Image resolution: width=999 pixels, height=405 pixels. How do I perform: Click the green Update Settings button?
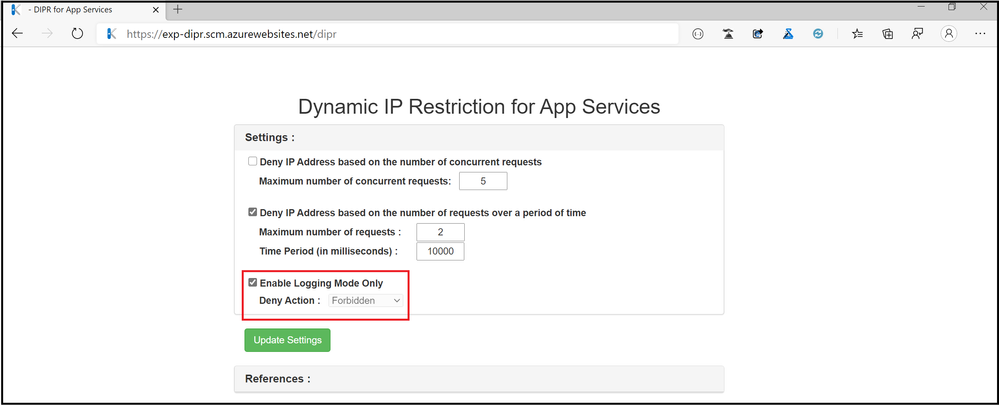point(287,340)
